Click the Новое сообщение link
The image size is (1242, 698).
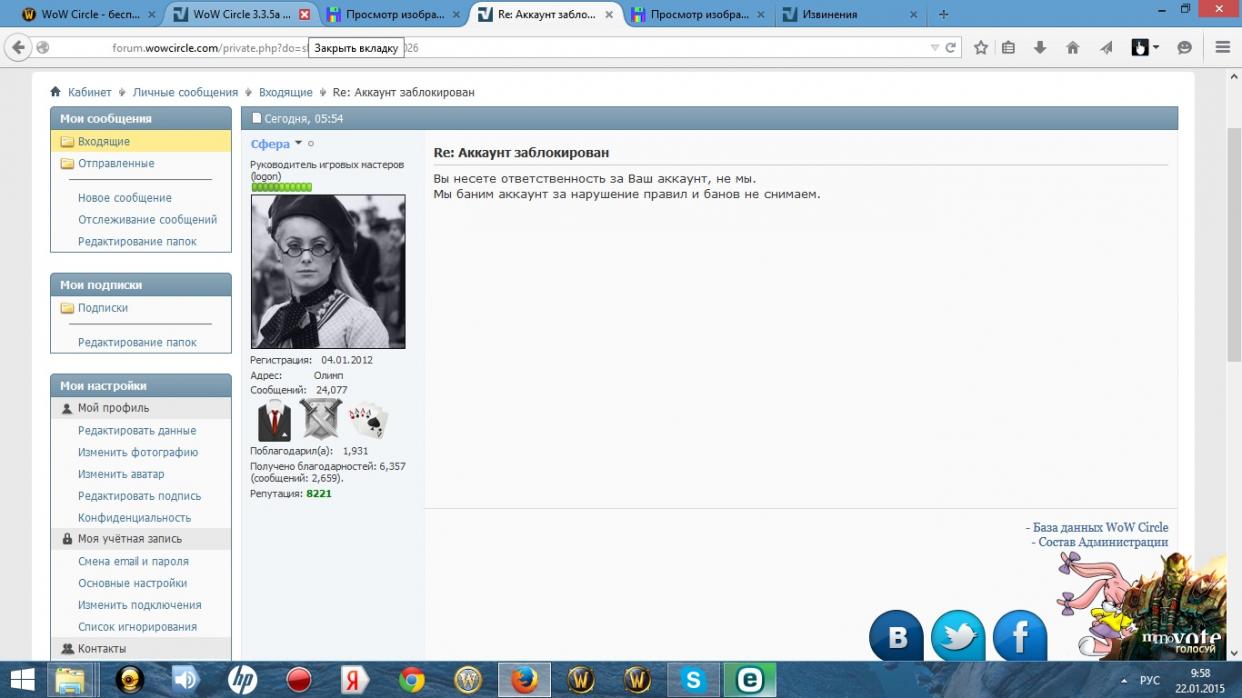(x=125, y=198)
